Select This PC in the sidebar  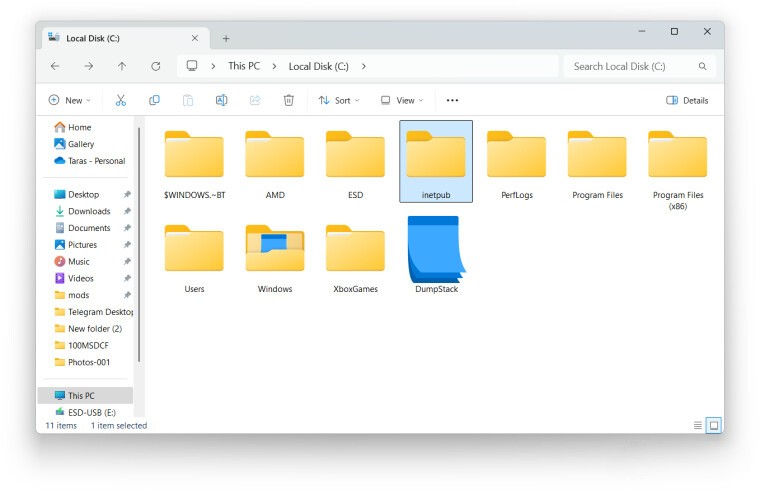85,395
